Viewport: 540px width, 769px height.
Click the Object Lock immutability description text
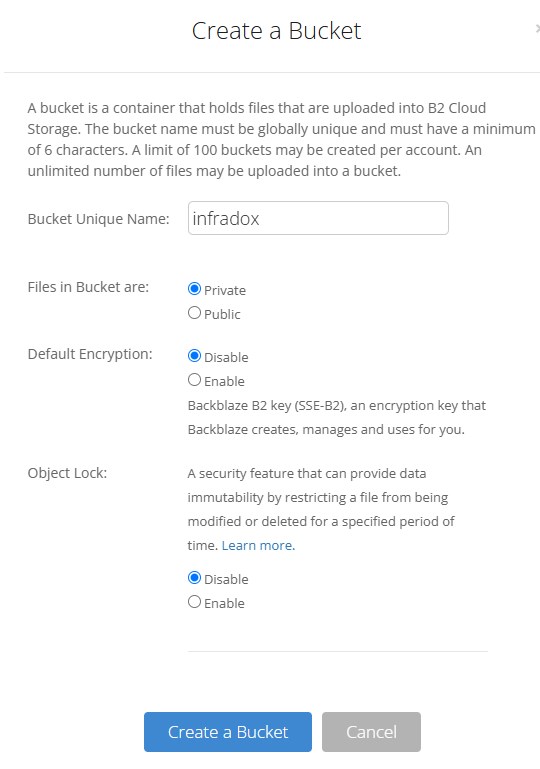point(321,509)
